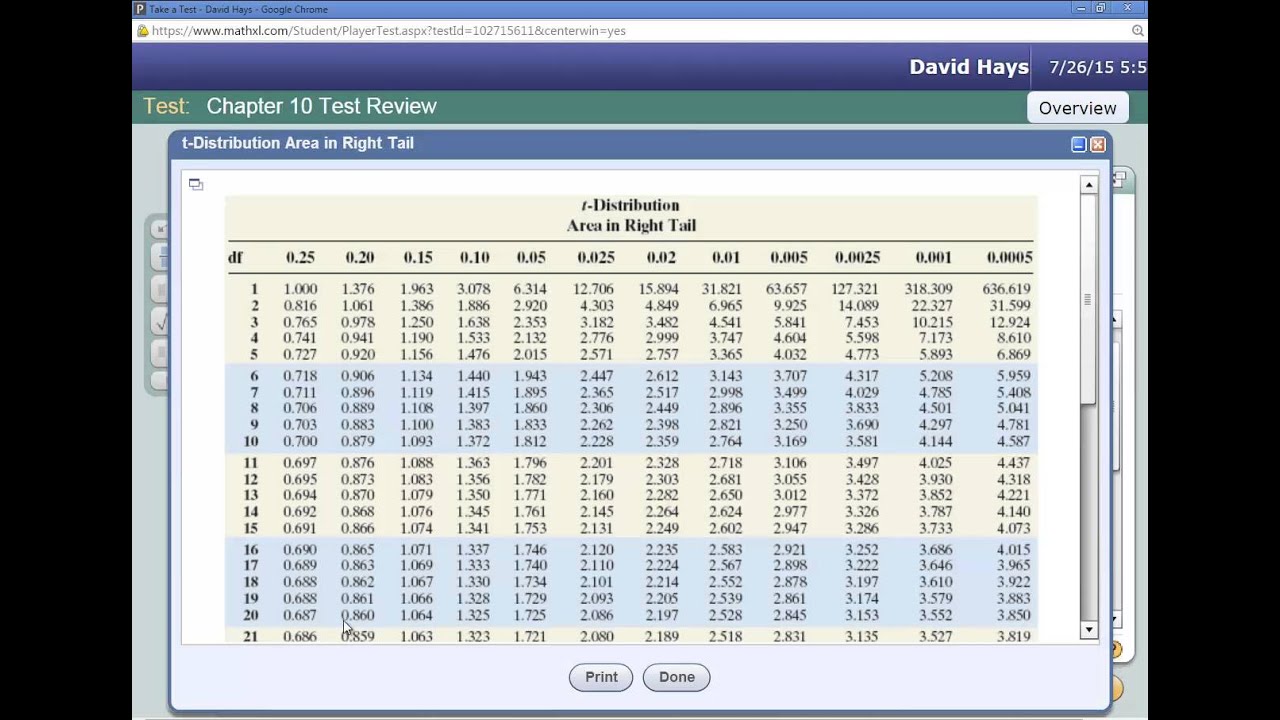The height and width of the screenshot is (720, 1280).
Task: Click the 'df' column header
Action: click(235, 258)
